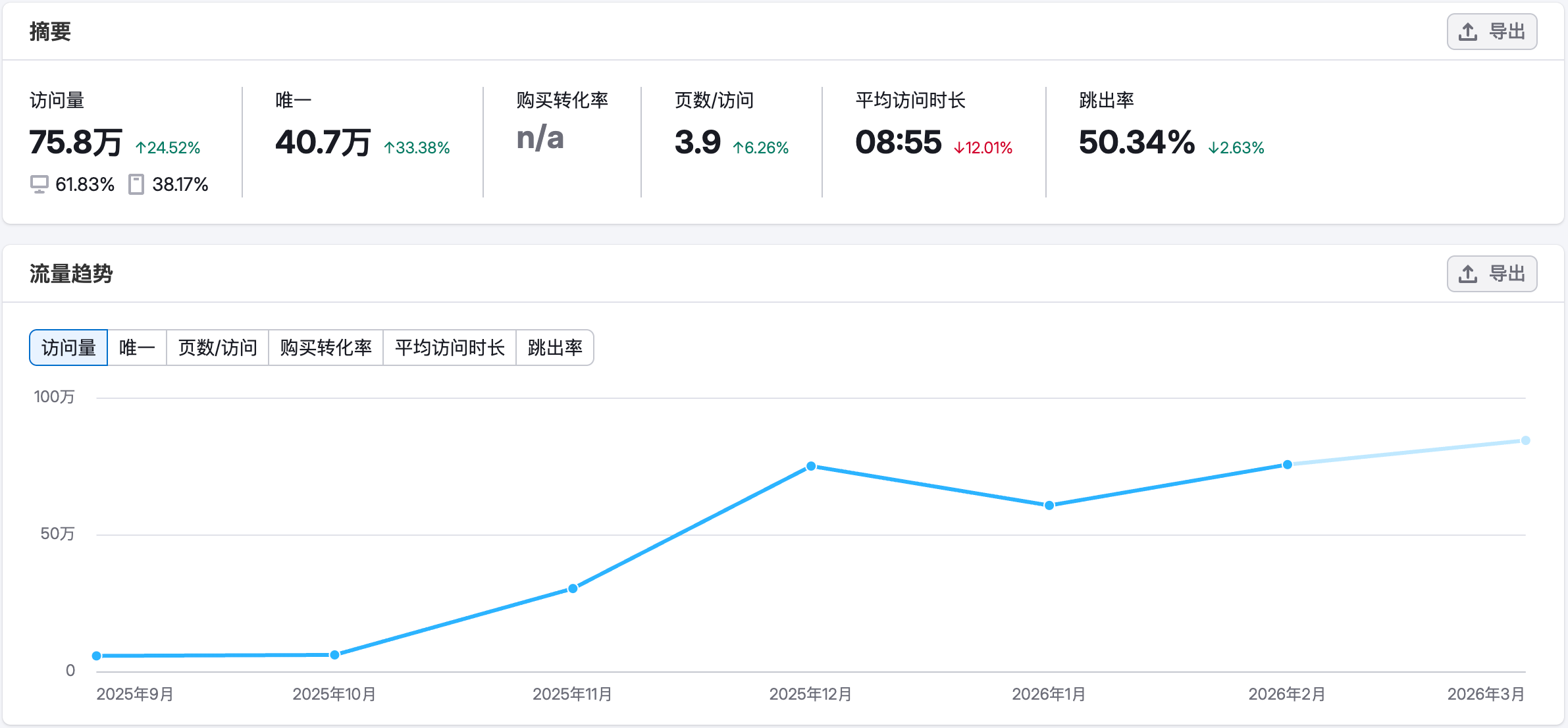Viewport: 1568px width, 728px height.
Task: Click the 2025年11月 data point on the chart
Action: (573, 588)
